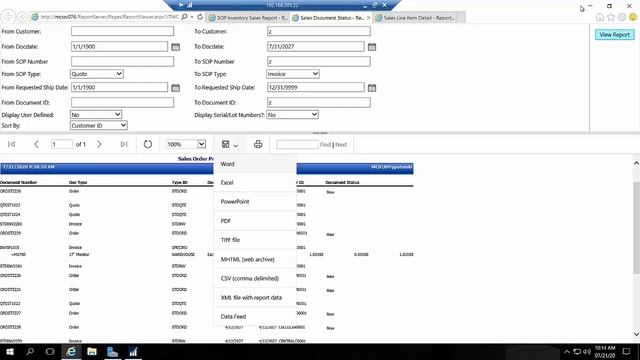Print the report using printer icon
Screen dimensions: 640x360
point(258,144)
